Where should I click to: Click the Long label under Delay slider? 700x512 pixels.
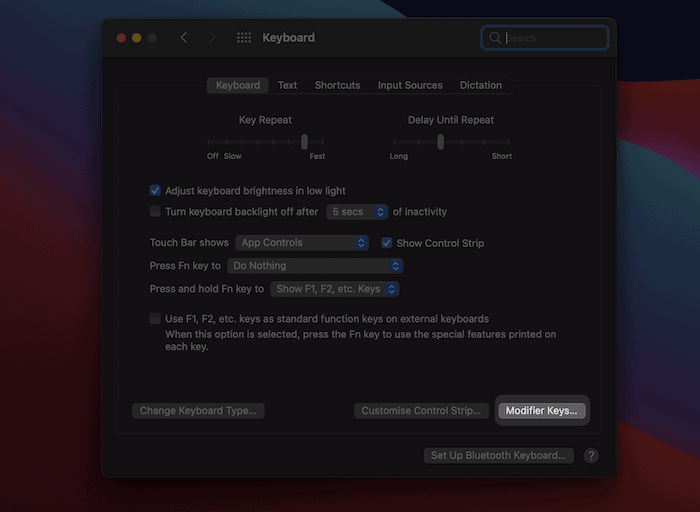tap(398, 156)
